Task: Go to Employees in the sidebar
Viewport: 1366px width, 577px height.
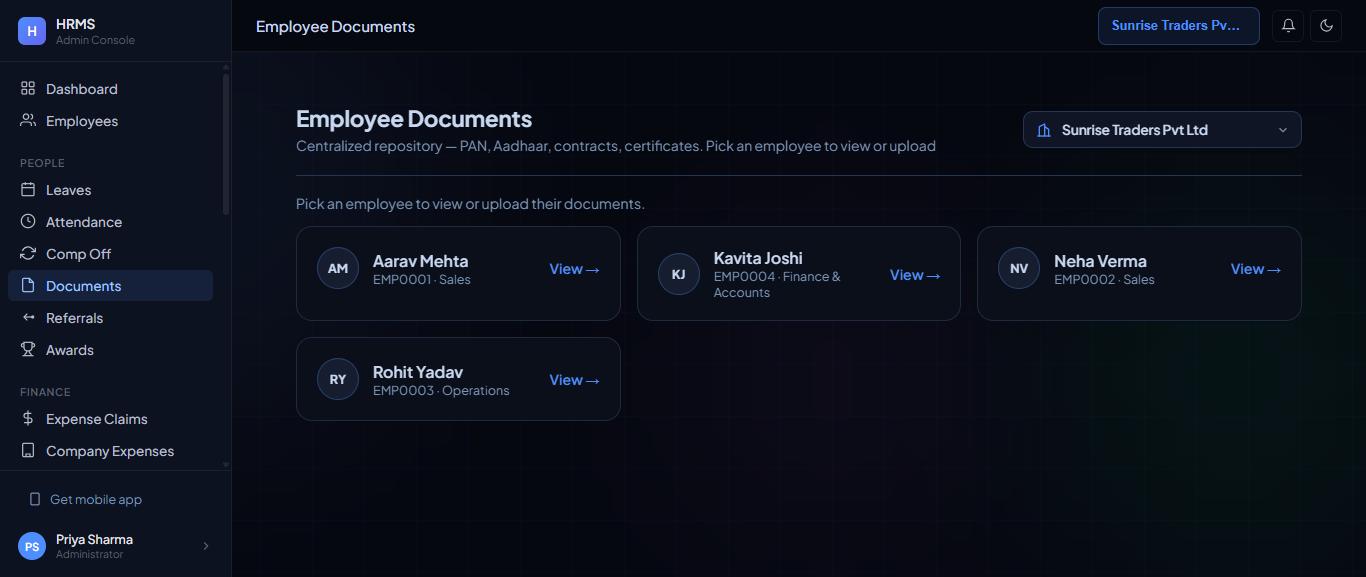Action: tap(110, 121)
